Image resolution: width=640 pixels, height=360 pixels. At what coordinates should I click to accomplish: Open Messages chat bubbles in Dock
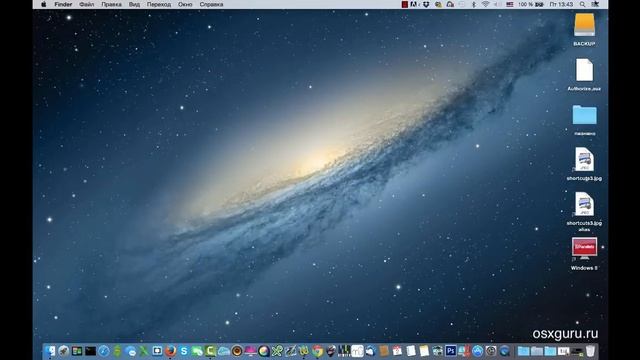(x=131, y=351)
